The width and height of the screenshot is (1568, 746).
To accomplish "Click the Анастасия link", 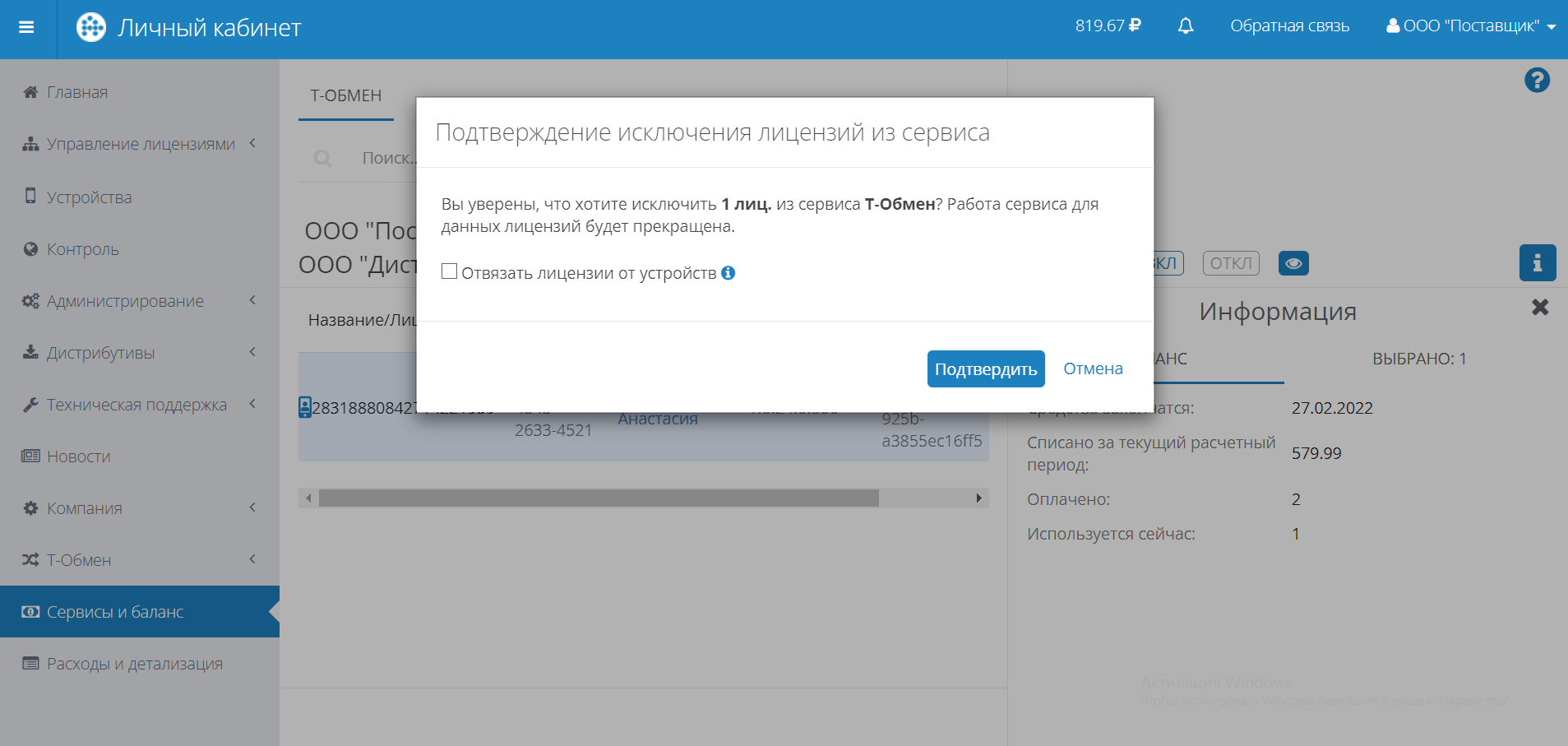I will 658,419.
